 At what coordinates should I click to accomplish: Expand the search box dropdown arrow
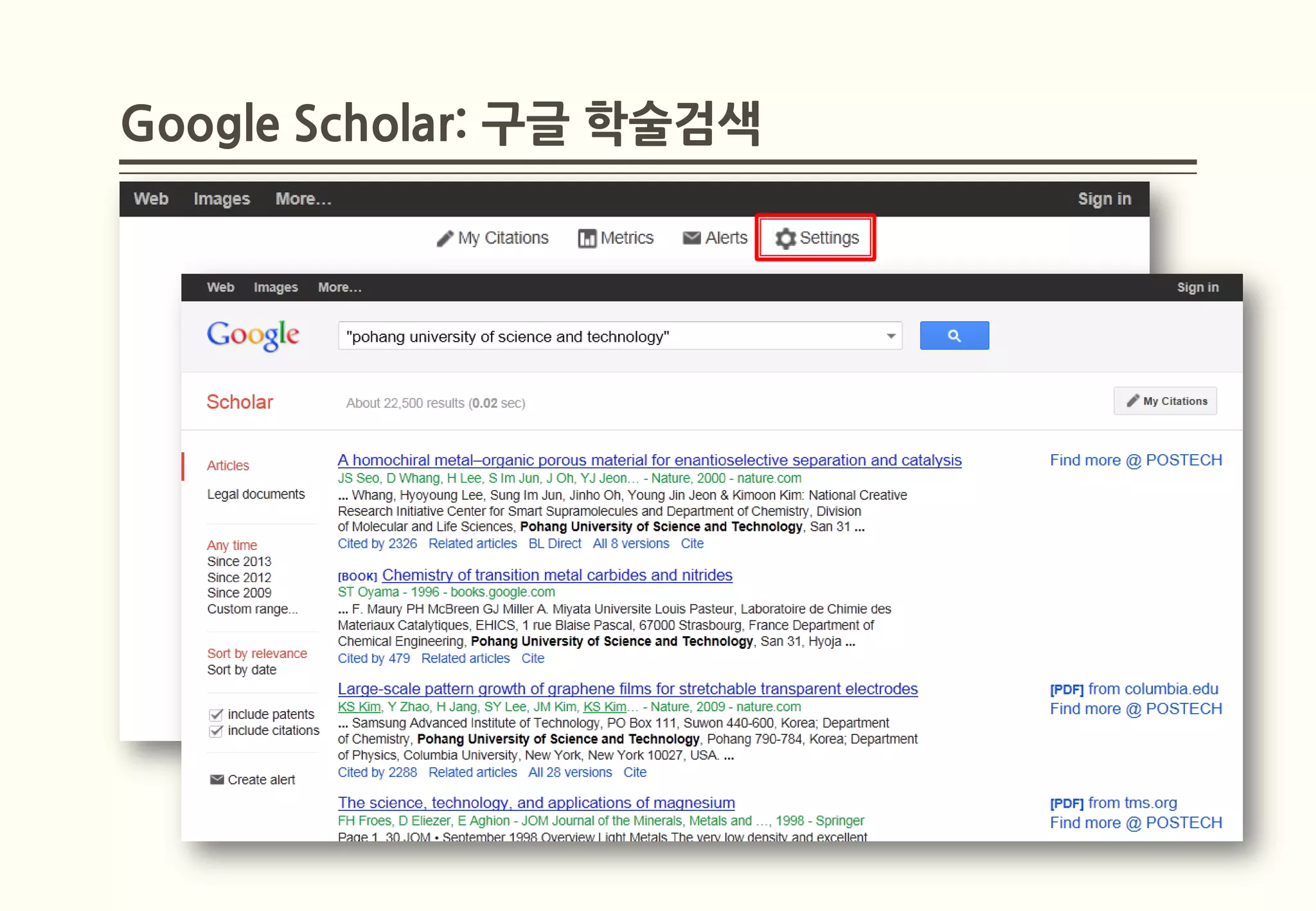coord(891,336)
